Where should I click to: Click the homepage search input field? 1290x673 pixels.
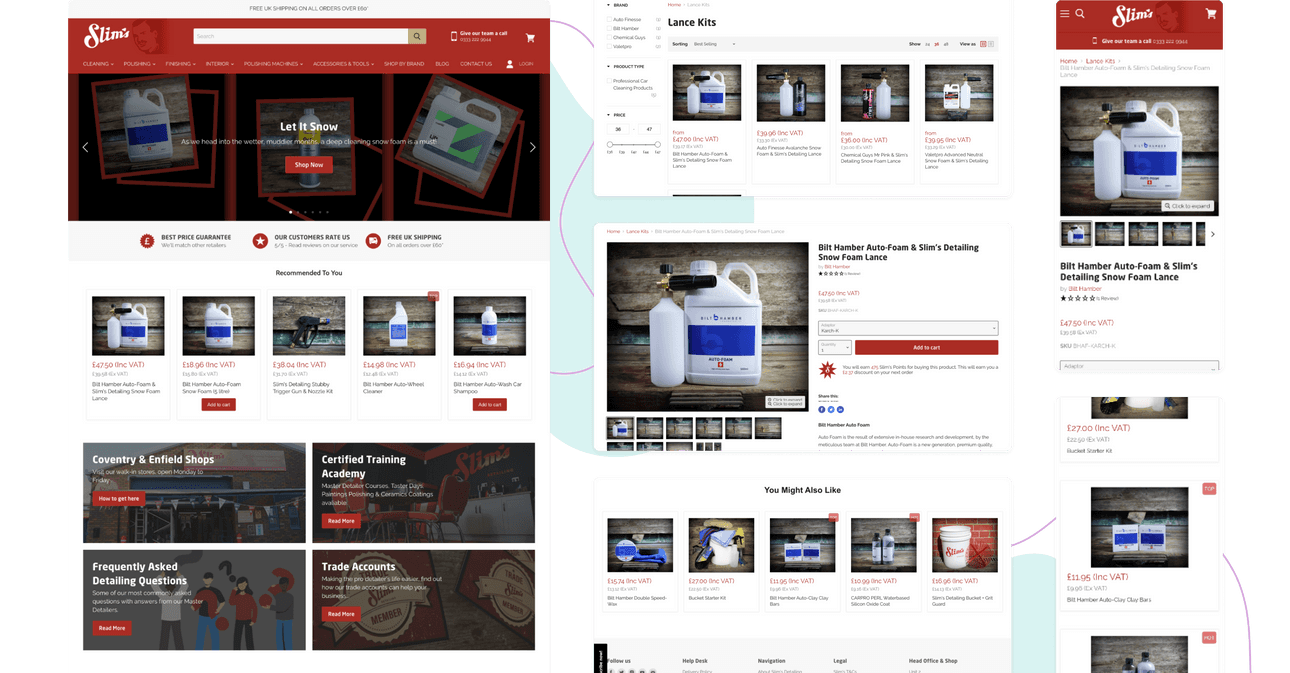[301, 37]
